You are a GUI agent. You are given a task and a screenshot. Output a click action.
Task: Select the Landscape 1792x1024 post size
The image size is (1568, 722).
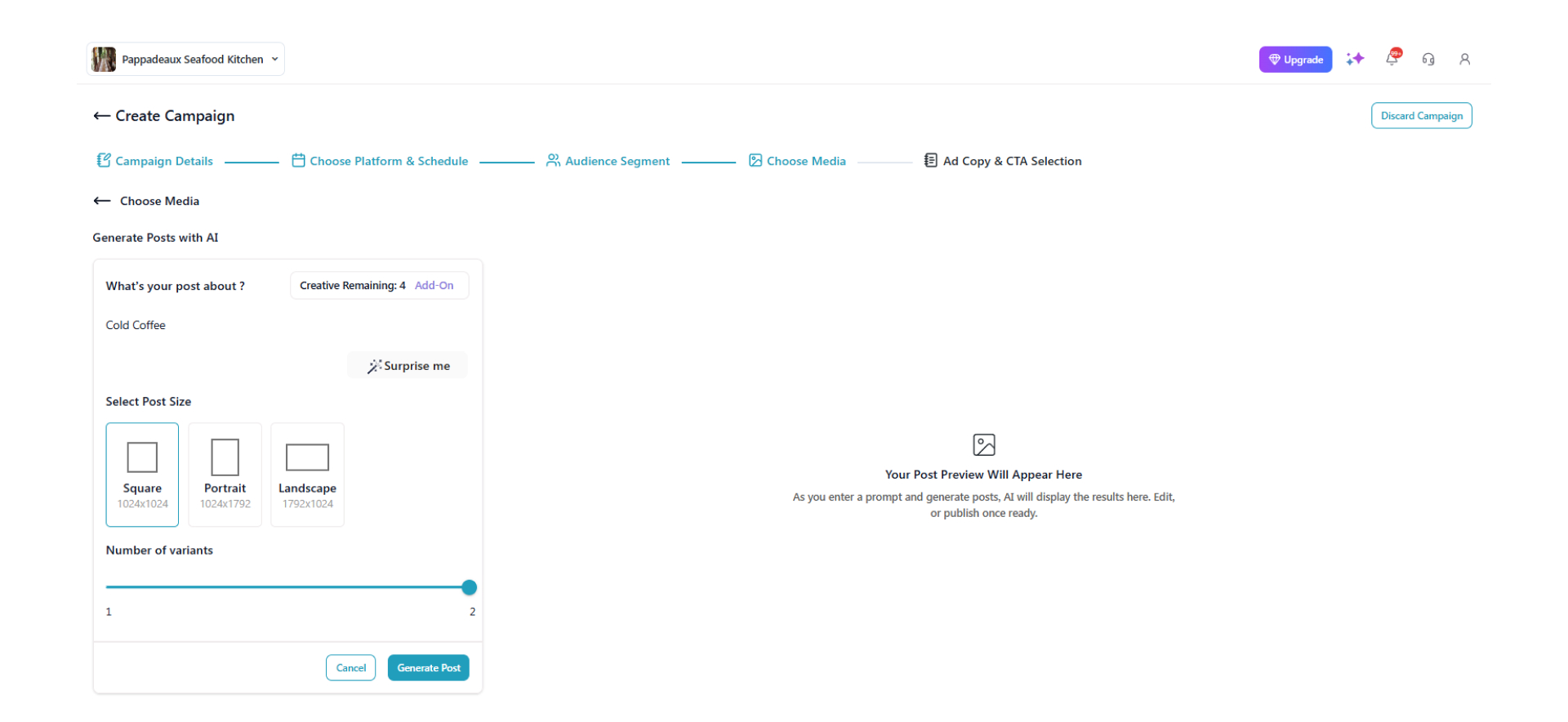point(307,475)
